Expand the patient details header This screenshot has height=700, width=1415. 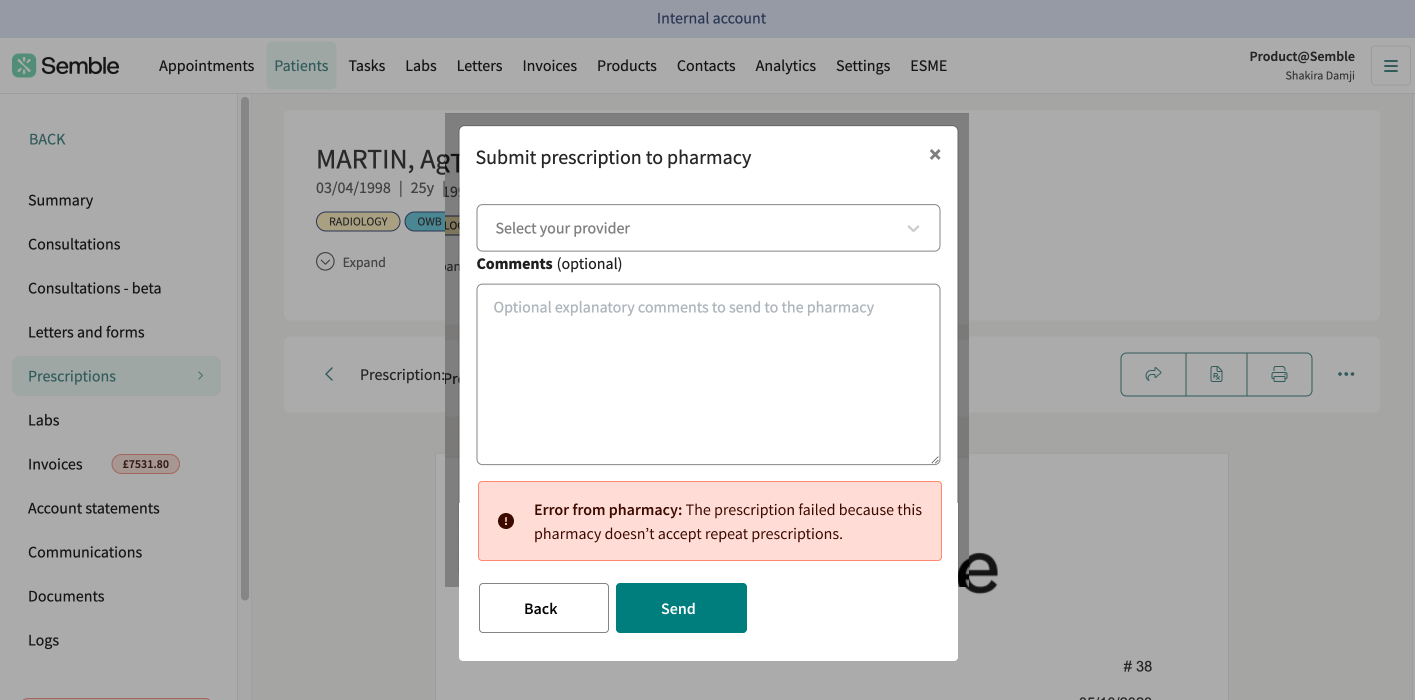pos(351,262)
